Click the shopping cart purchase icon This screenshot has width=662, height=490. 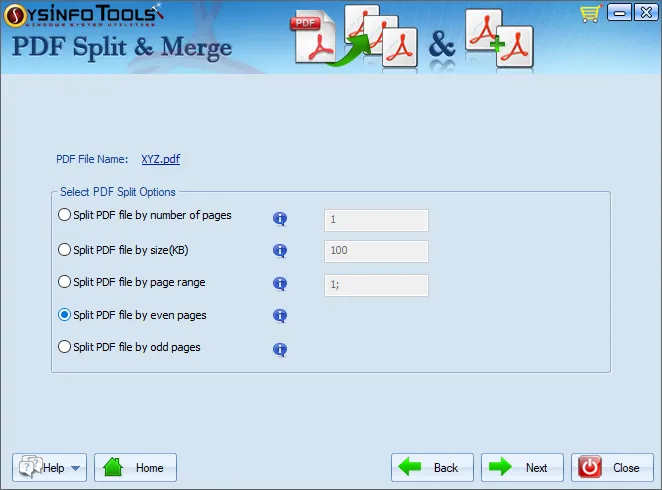coord(590,13)
